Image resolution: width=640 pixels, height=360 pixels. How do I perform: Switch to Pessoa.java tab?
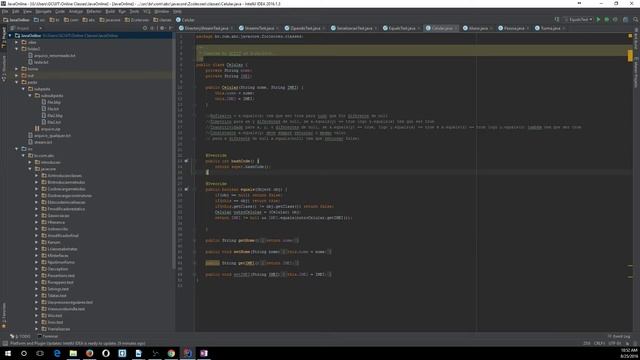click(513, 28)
